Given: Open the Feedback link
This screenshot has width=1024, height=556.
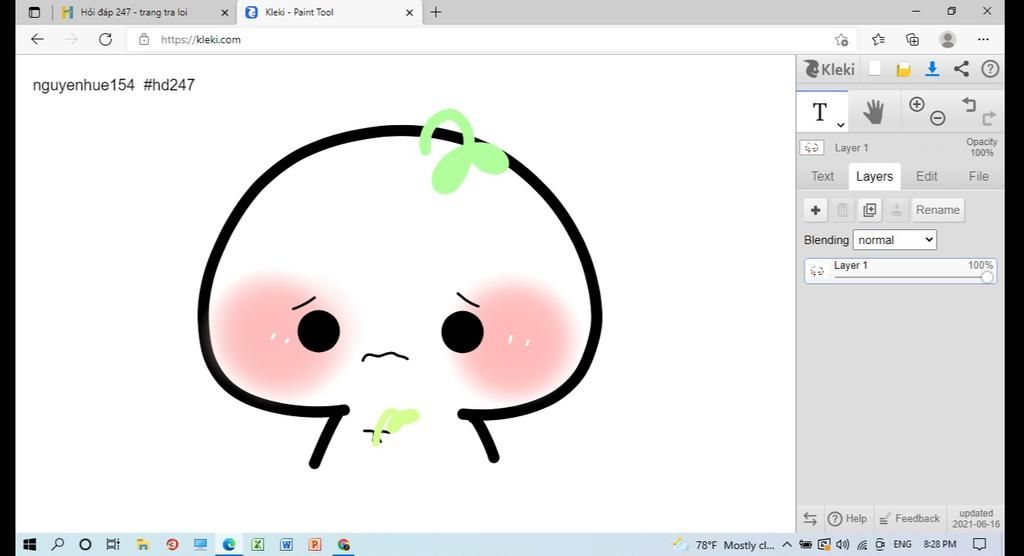Looking at the screenshot, I should point(909,519).
